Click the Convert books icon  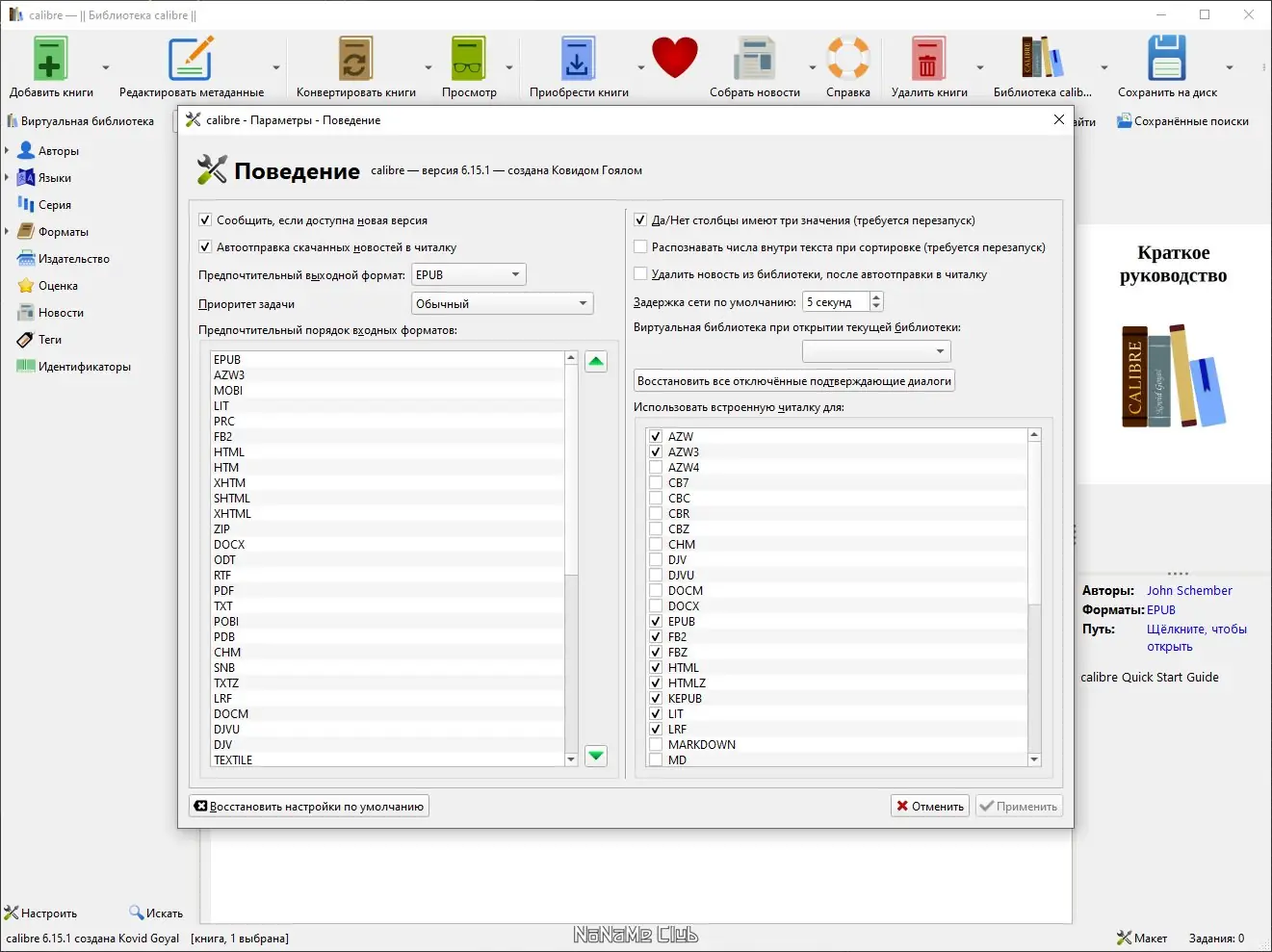(355, 59)
